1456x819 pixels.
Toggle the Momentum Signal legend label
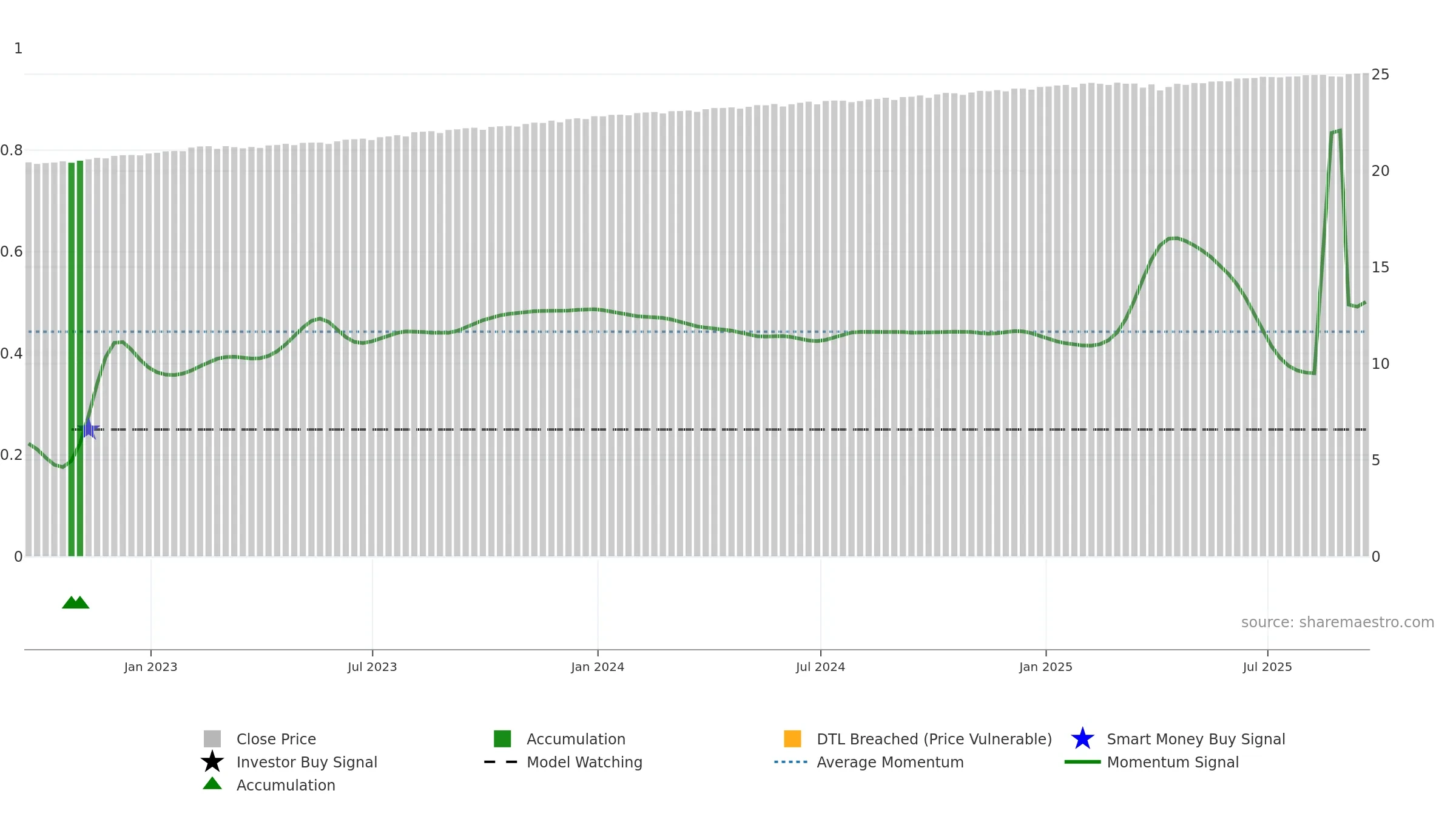pyautogui.click(x=1173, y=762)
